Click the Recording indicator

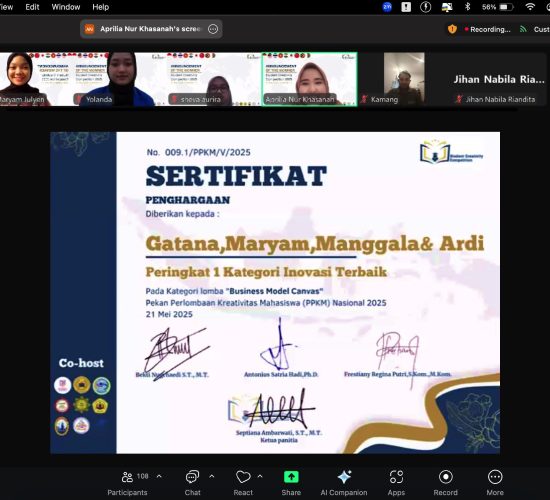coord(488,29)
